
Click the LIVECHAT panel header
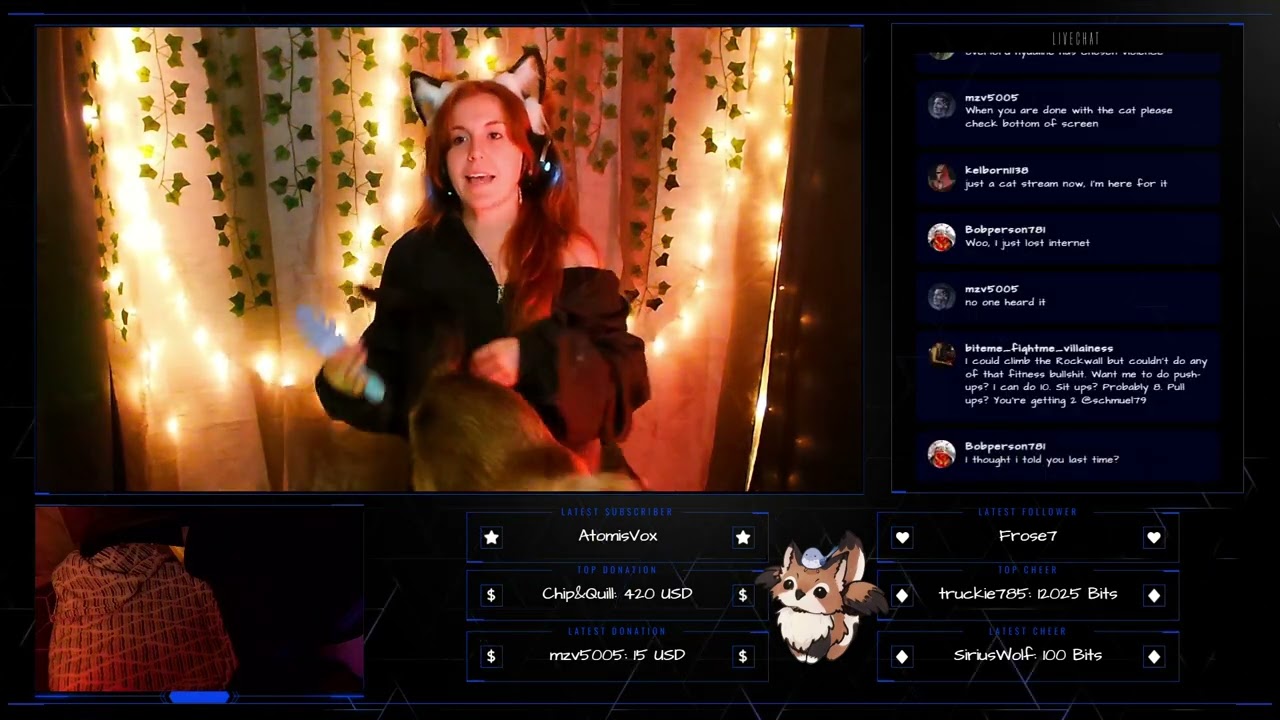[1076, 39]
